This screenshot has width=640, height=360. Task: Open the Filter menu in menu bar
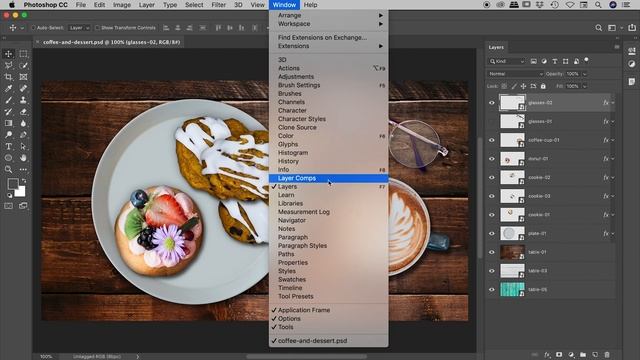218,5
